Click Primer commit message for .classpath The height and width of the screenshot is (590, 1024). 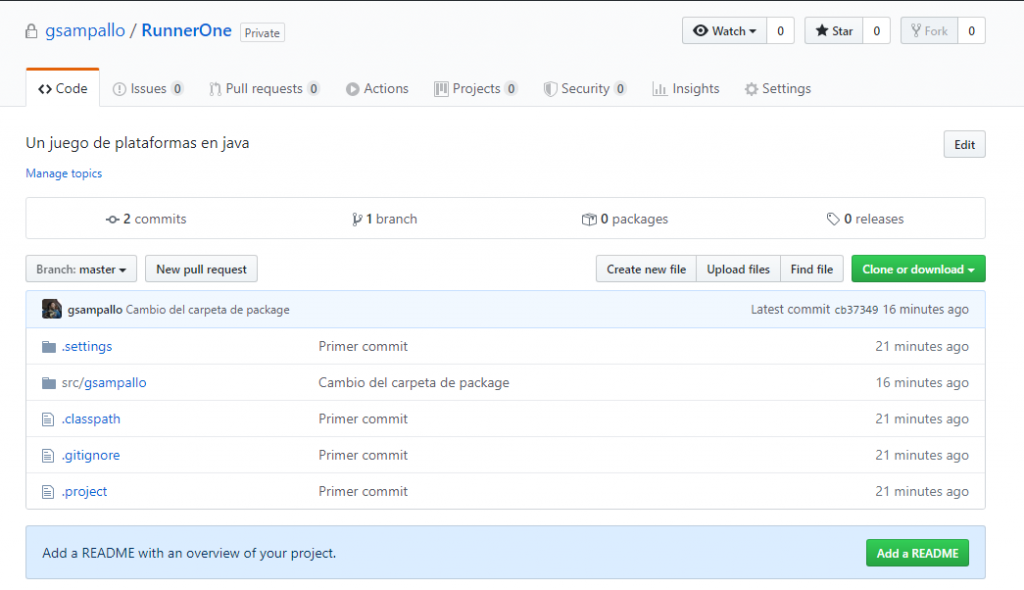click(363, 419)
